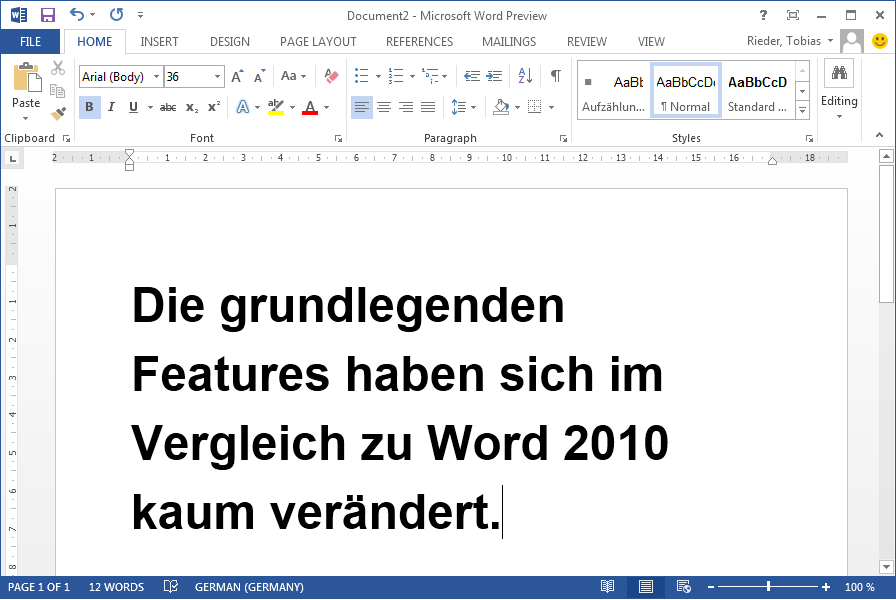Align text left

coord(362,107)
